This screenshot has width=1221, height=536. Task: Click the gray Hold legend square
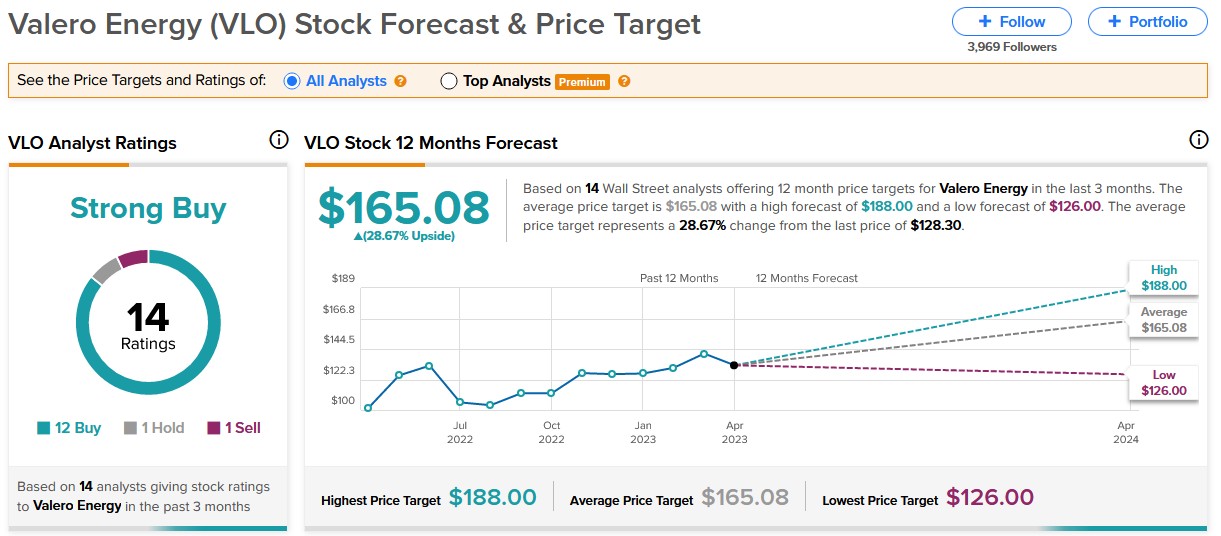tap(130, 428)
